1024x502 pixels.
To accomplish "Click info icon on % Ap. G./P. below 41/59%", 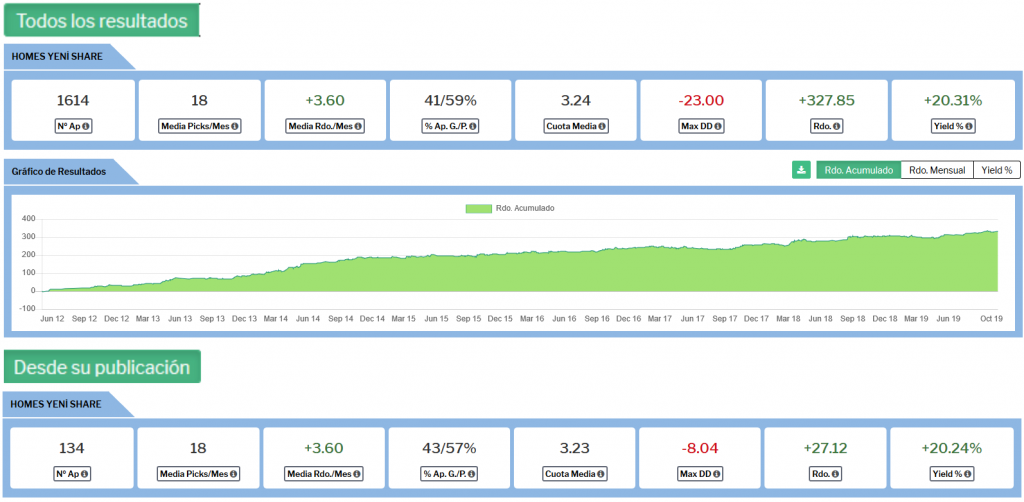I will coord(473,127).
